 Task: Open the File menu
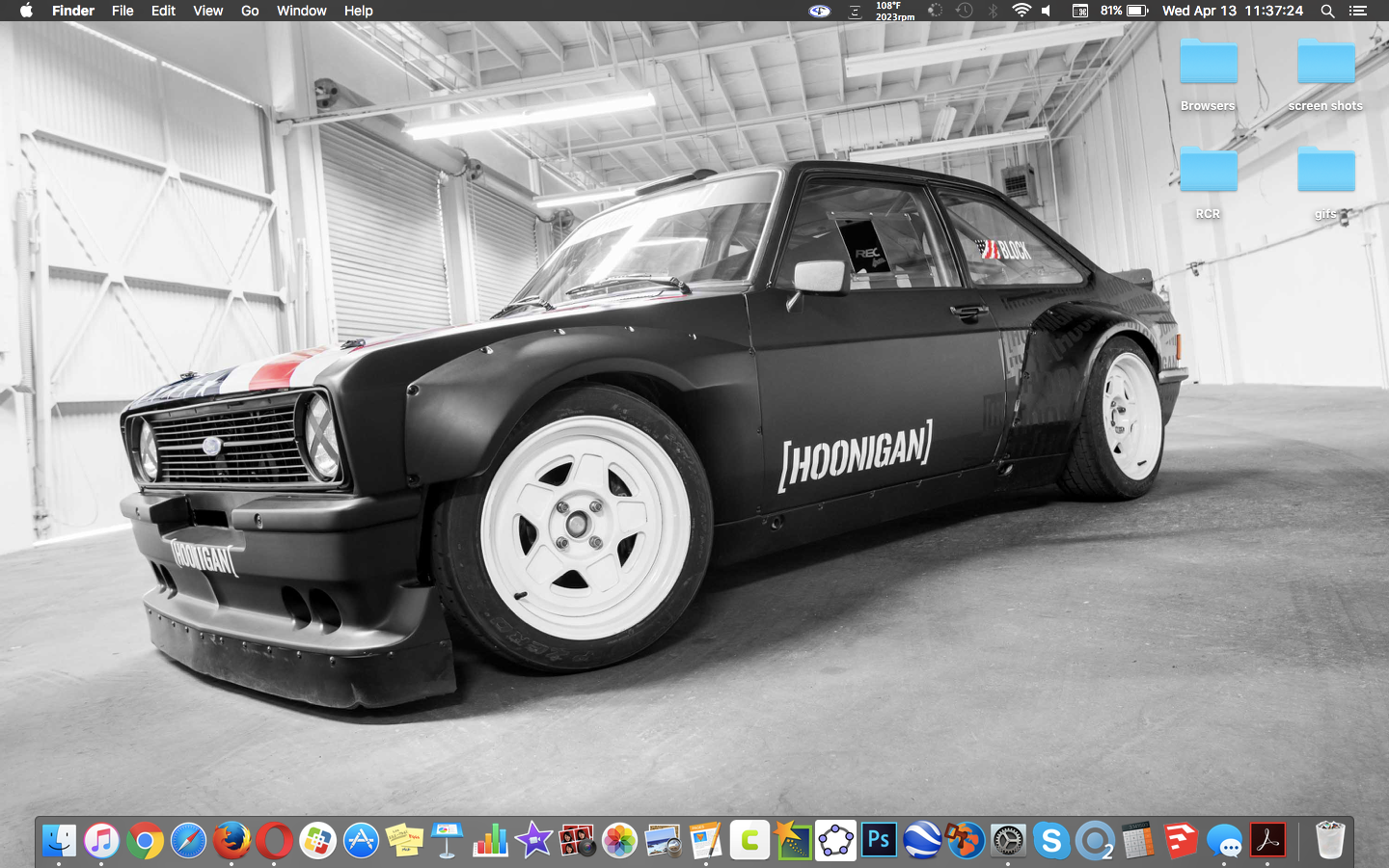[x=123, y=11]
